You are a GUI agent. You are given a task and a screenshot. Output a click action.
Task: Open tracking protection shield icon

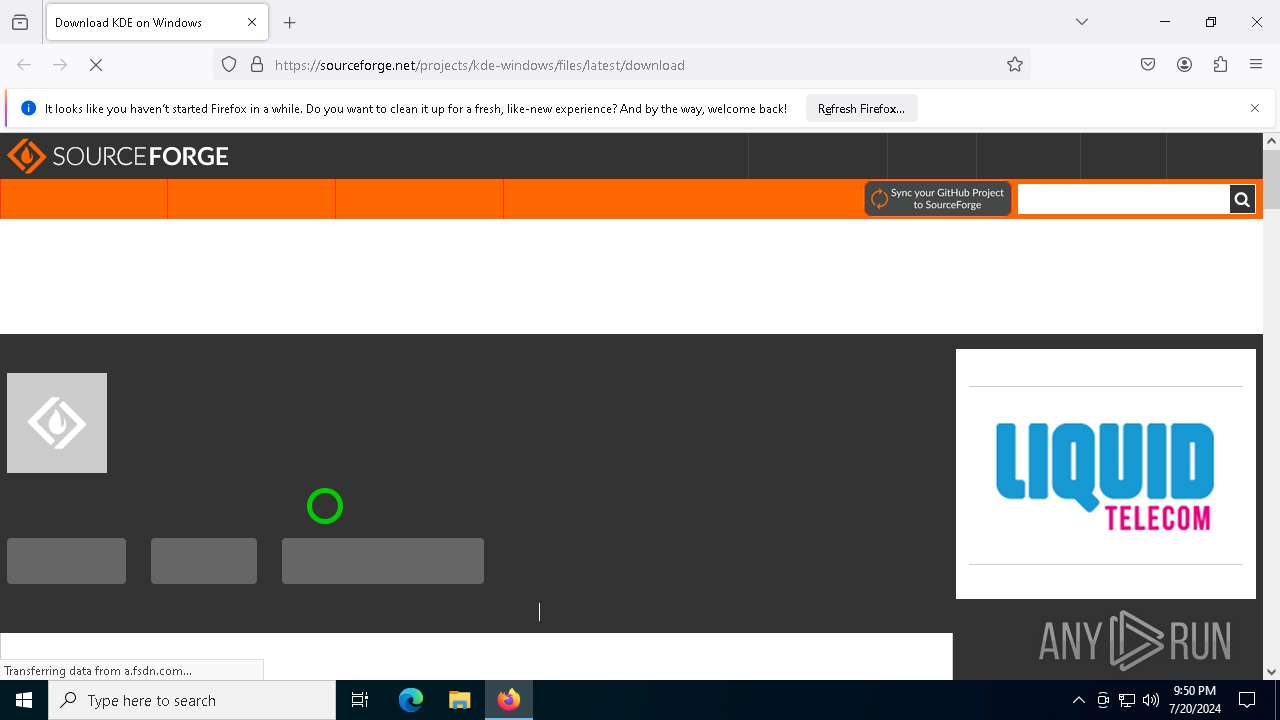tap(229, 65)
